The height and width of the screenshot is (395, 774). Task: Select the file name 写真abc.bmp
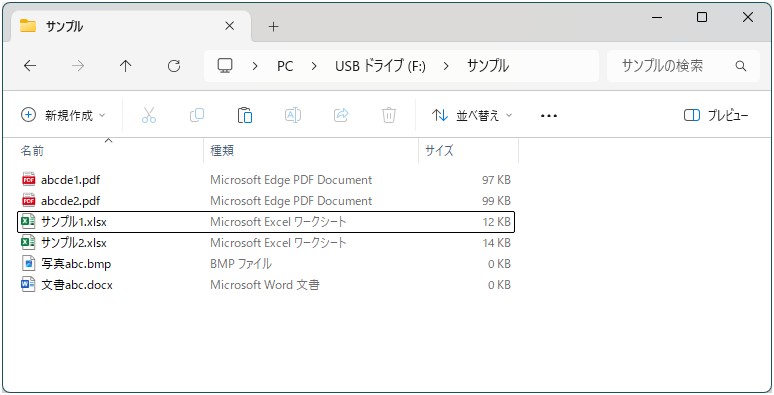pyautogui.click(x=76, y=264)
